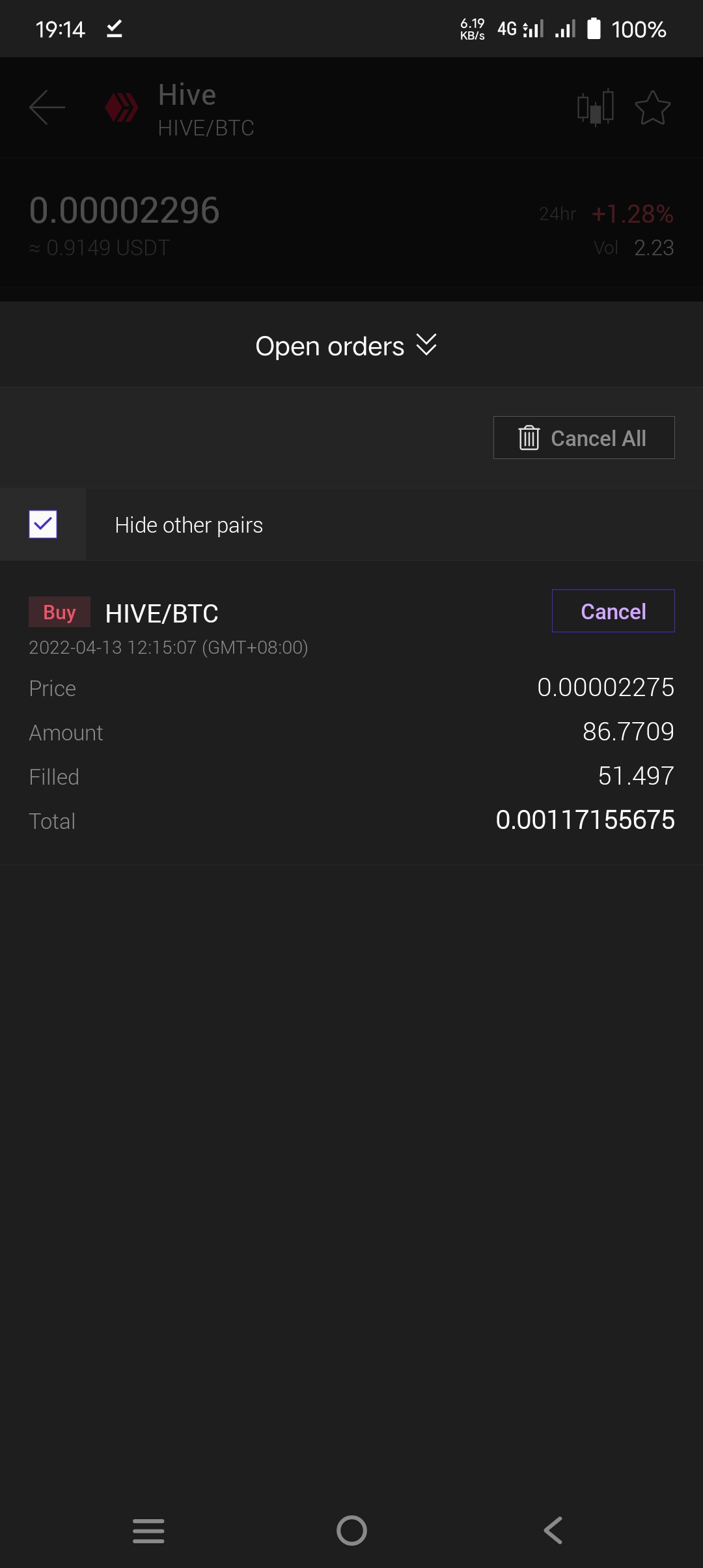Open Android recent apps menu icon
Screen dimensions: 703x1568
click(x=148, y=1530)
